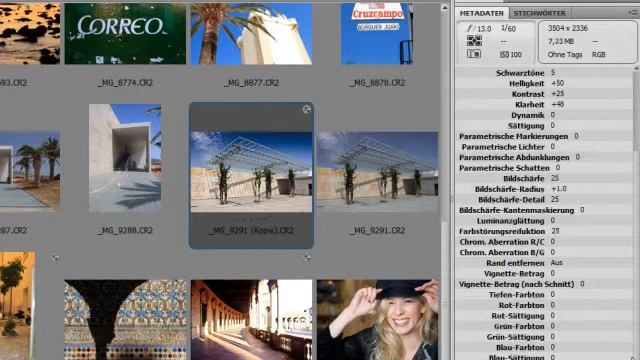Open the STICHWÖRTER tab
640x360 pixels.
pyautogui.click(x=540, y=13)
